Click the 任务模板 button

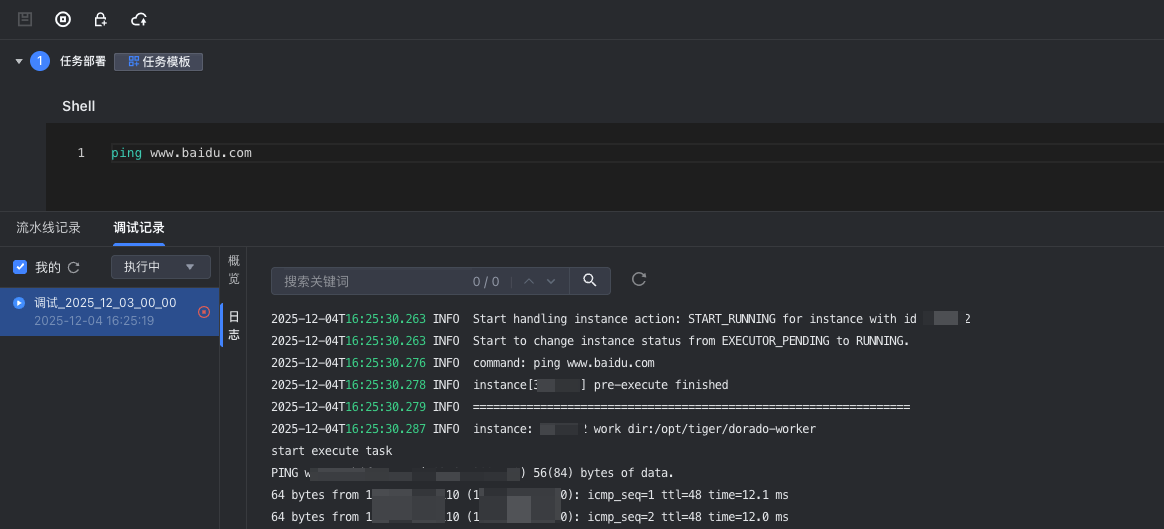[x=158, y=62]
